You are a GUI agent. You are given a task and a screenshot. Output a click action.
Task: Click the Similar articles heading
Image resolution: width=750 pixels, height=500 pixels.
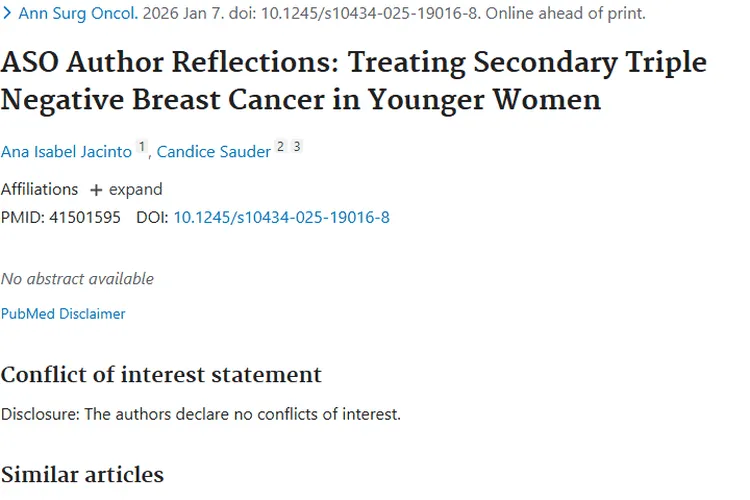click(82, 473)
